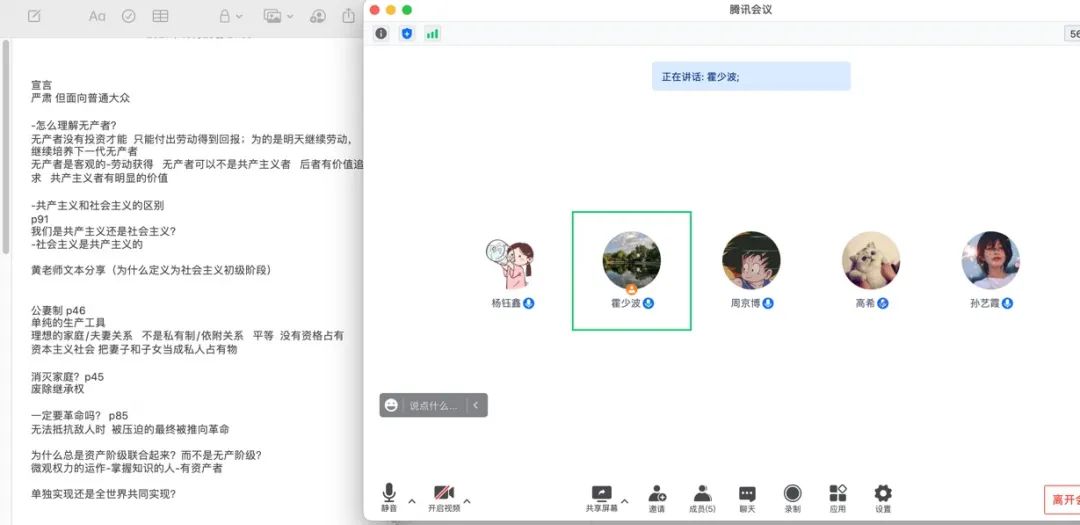Open meeting 设置 settings gear
Screen dimensions: 1080x525
(883, 497)
